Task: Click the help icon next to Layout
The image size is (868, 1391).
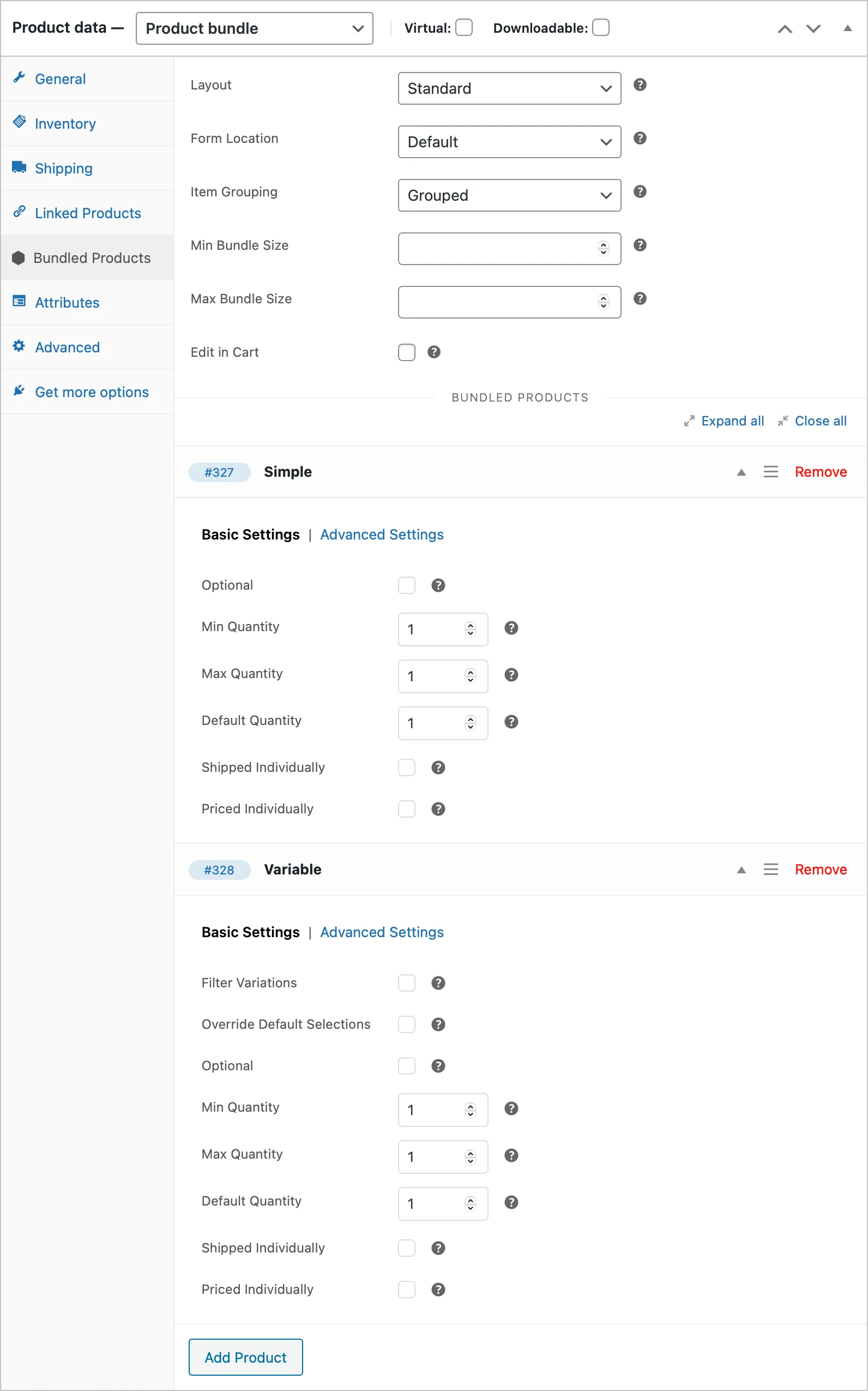Action: 640,85
